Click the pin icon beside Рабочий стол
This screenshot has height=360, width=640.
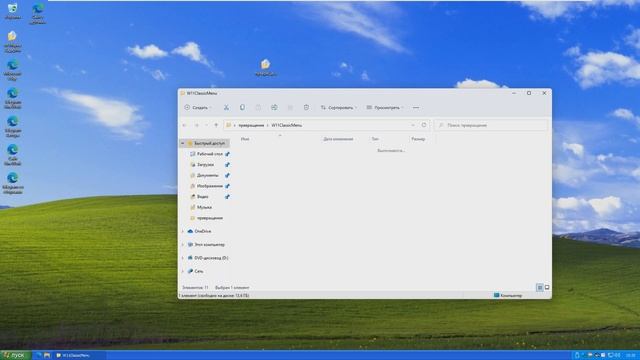click(x=227, y=154)
